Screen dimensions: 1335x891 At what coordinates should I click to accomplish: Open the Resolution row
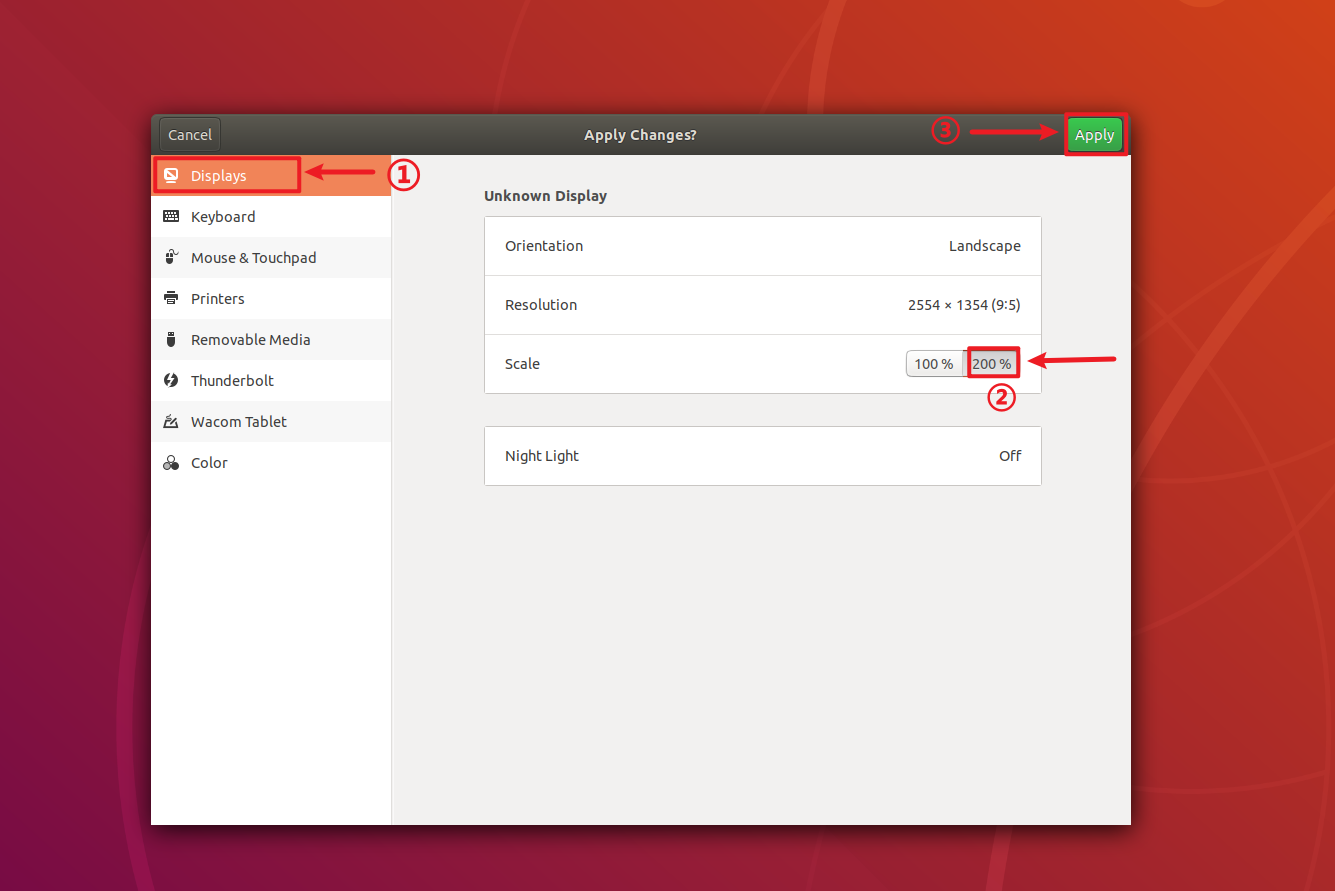tap(763, 305)
